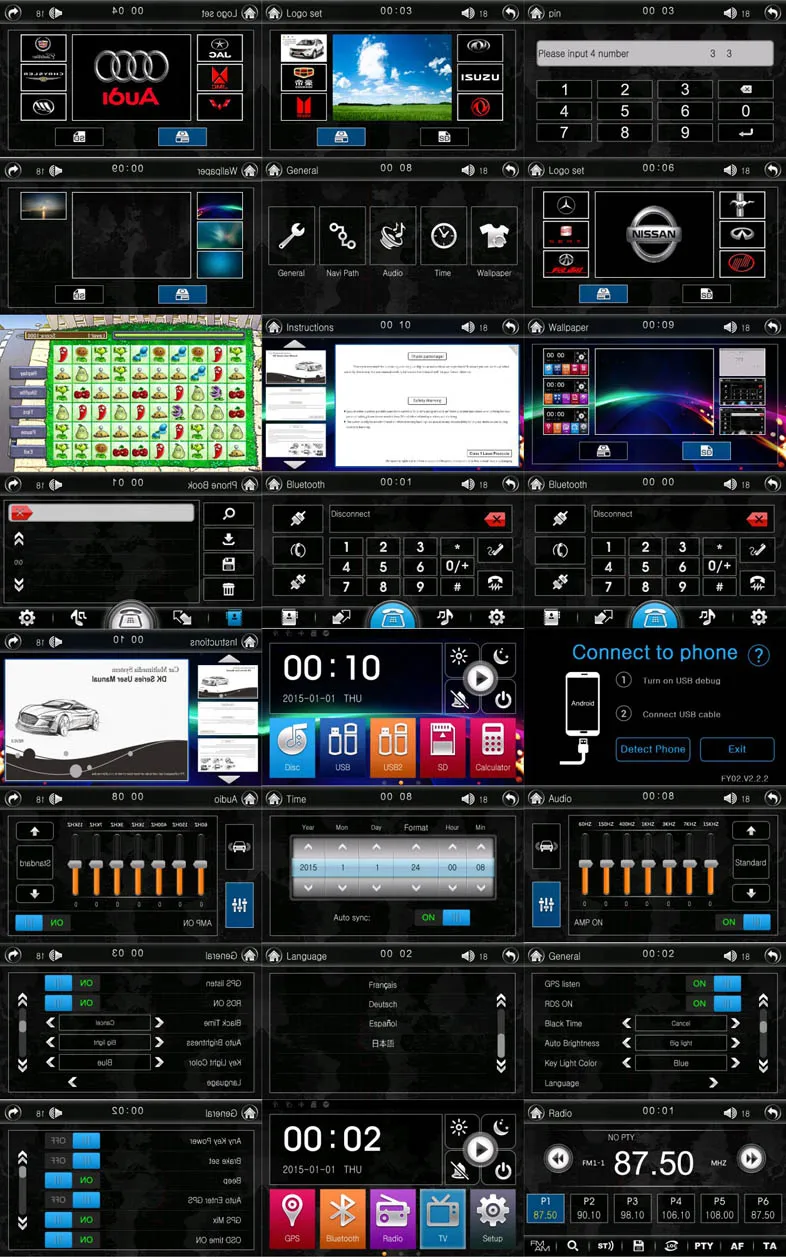This screenshot has height=1257, width=786.
Task: Click the sun brightness icon on the home screen showing 00:10
Action: [459, 656]
